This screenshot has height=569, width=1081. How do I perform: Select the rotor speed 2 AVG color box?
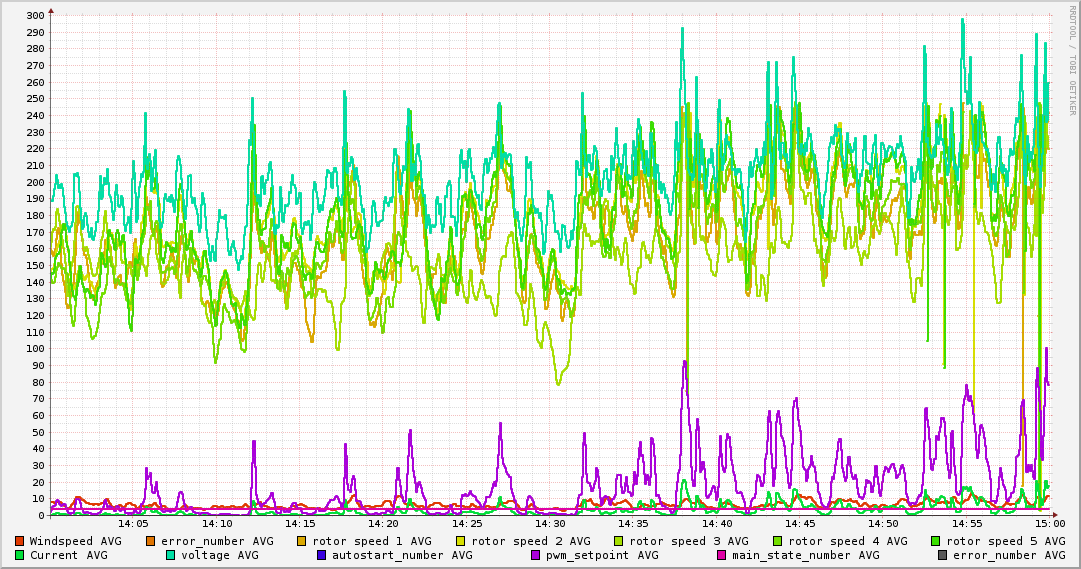460,541
